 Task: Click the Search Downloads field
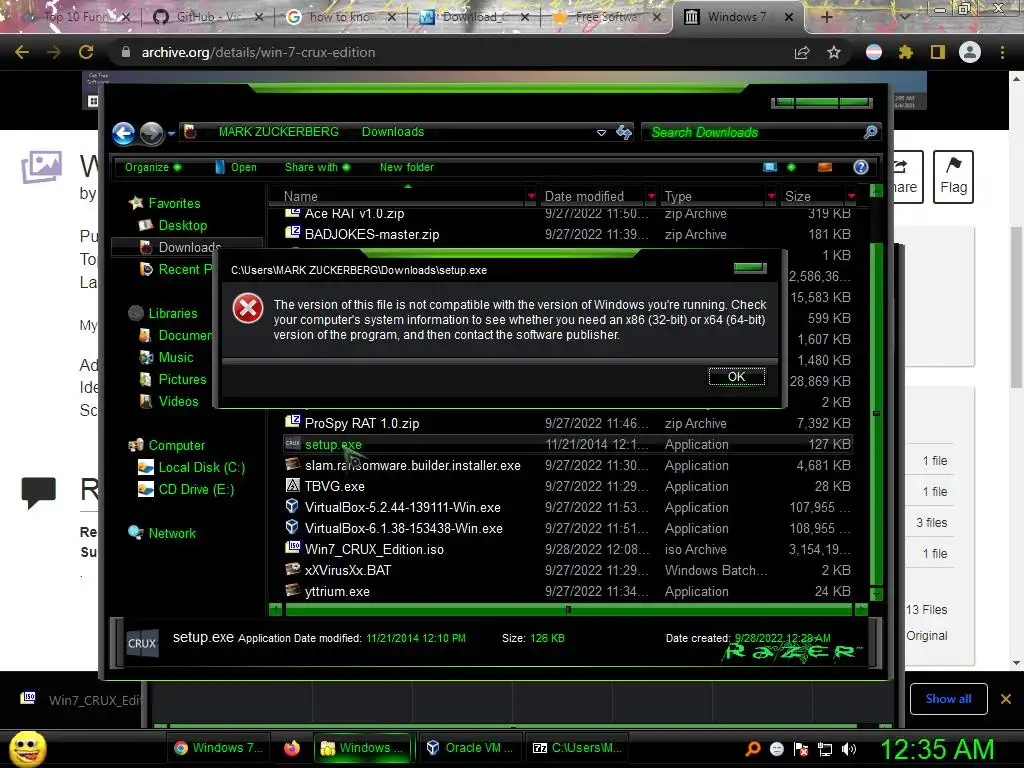point(761,133)
